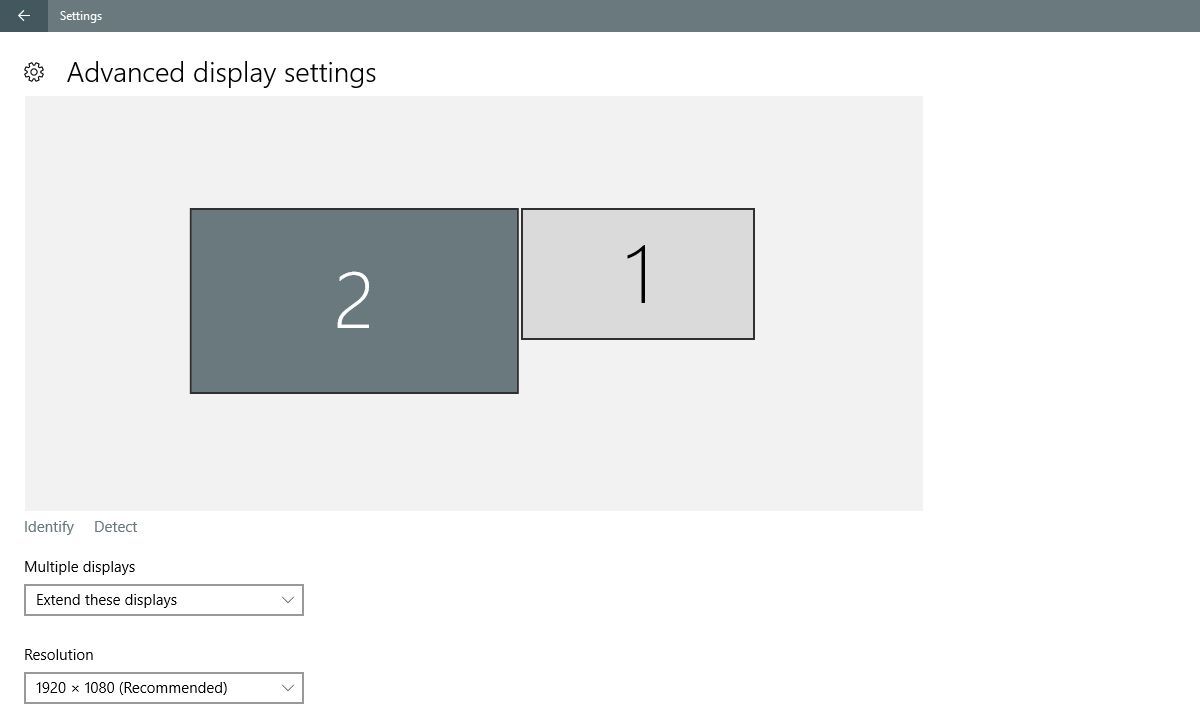Viewport: 1200px width, 725px height.
Task: Click the gear icon beside Advanced display settings
Action: point(34,72)
